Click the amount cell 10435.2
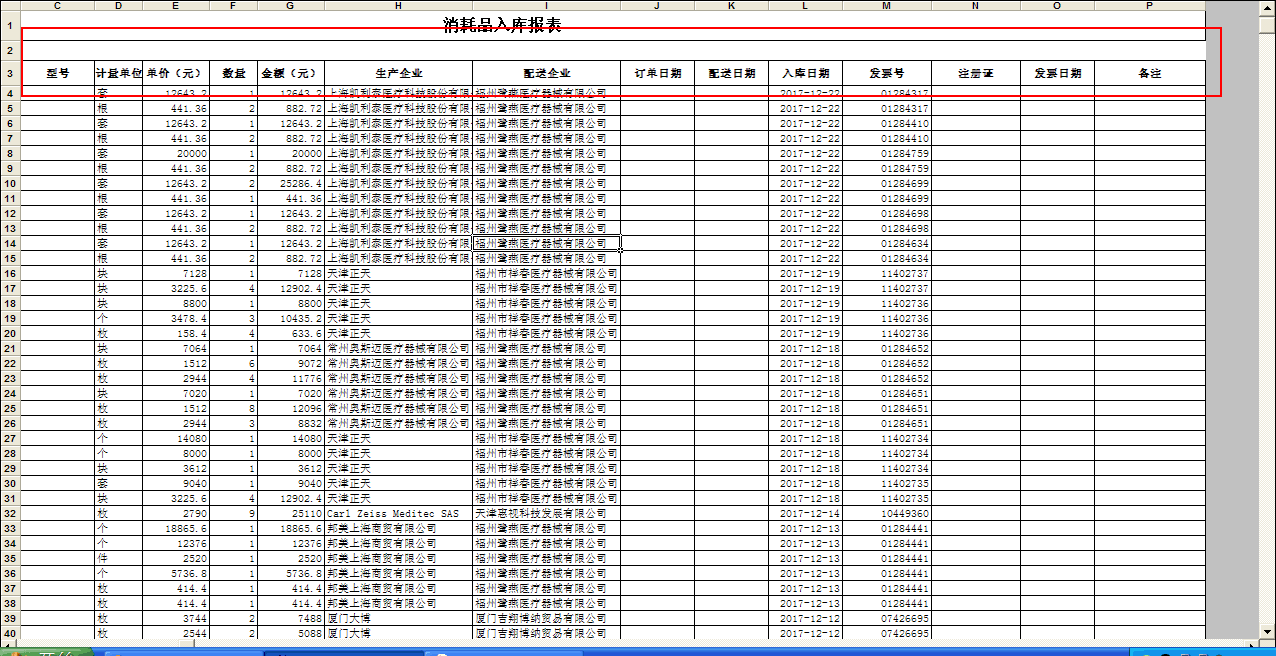Screen dimensions: 1276x656 click(290, 318)
